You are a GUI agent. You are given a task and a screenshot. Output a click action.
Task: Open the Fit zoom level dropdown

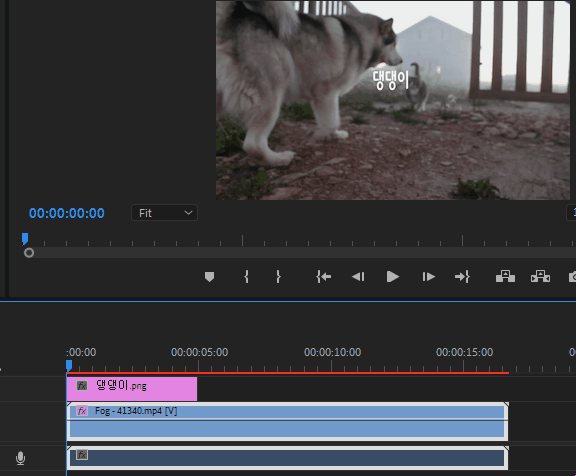[x=165, y=213]
